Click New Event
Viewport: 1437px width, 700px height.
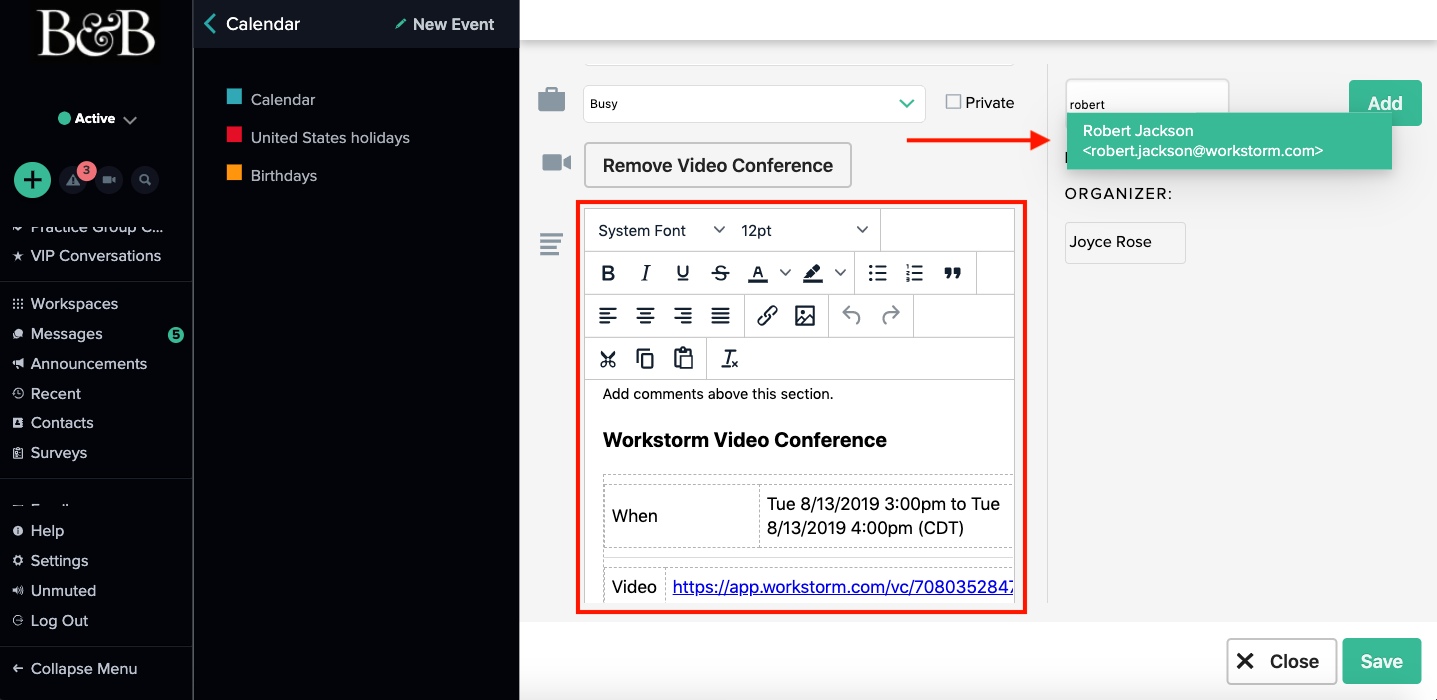coord(445,24)
